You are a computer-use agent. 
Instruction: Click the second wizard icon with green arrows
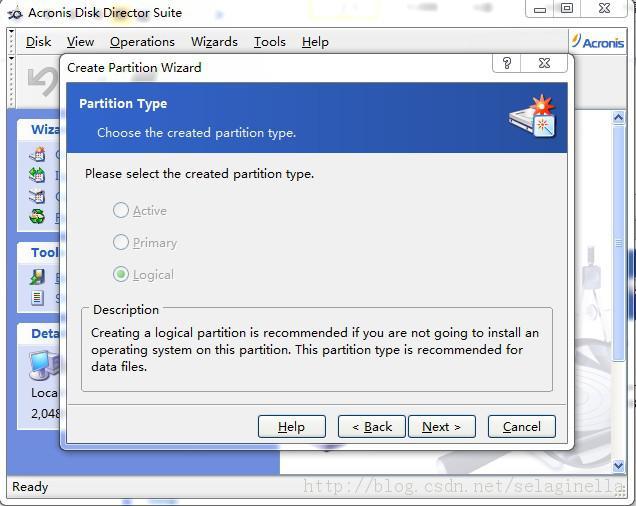click(x=37, y=175)
